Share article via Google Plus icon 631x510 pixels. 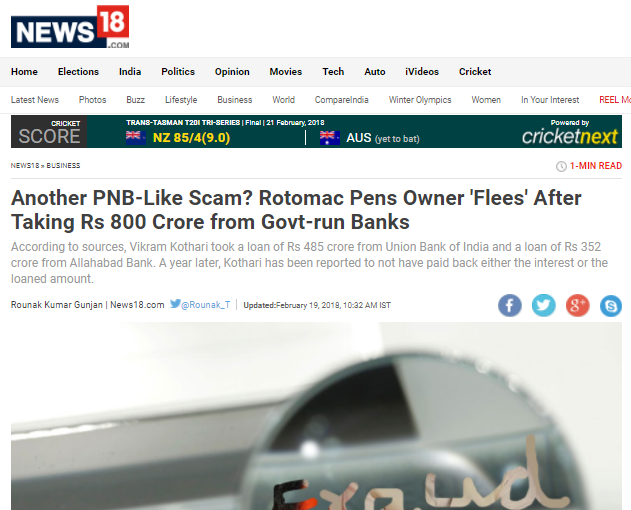[x=577, y=306]
